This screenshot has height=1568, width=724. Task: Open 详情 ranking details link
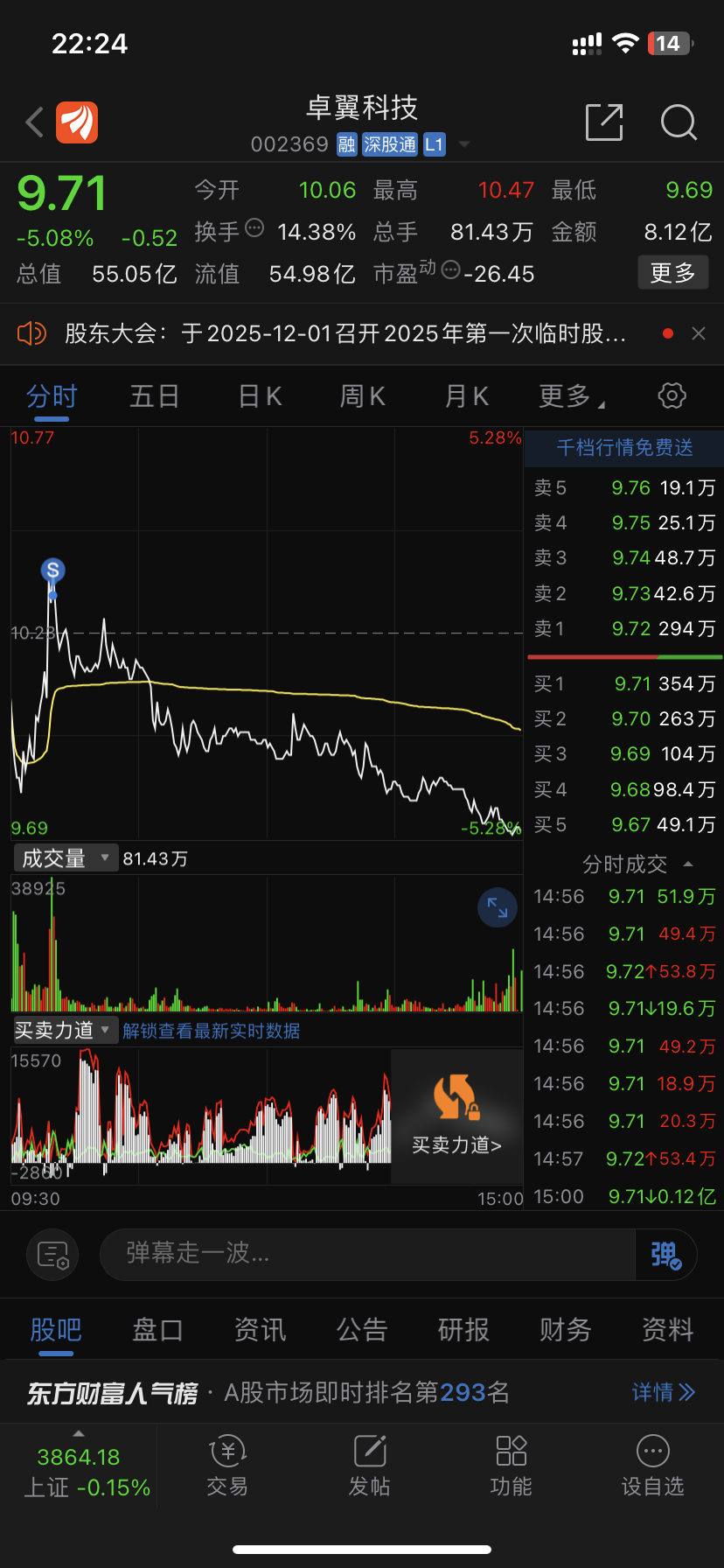pyautogui.click(x=664, y=1392)
